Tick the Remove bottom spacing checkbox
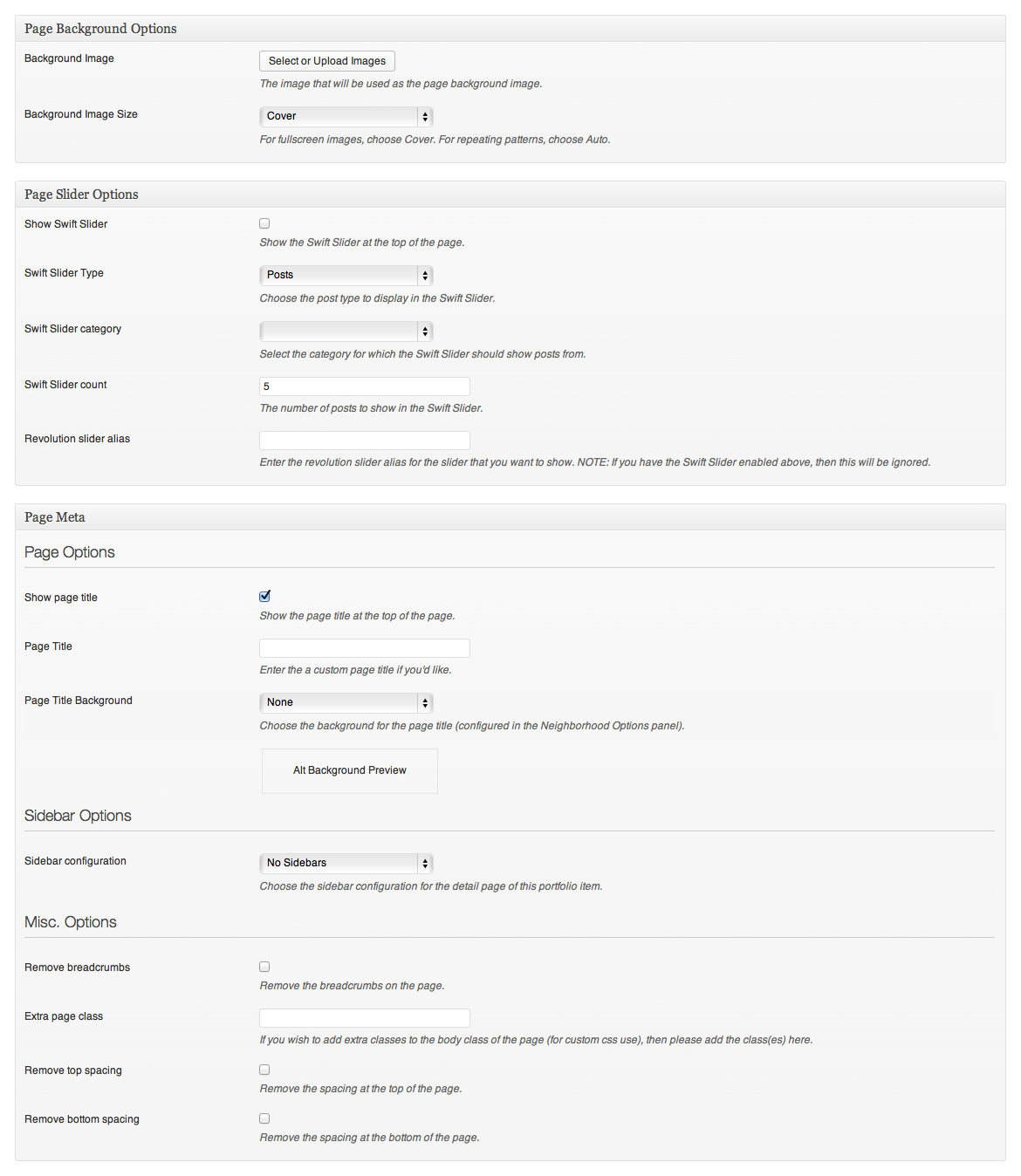 pos(264,1118)
